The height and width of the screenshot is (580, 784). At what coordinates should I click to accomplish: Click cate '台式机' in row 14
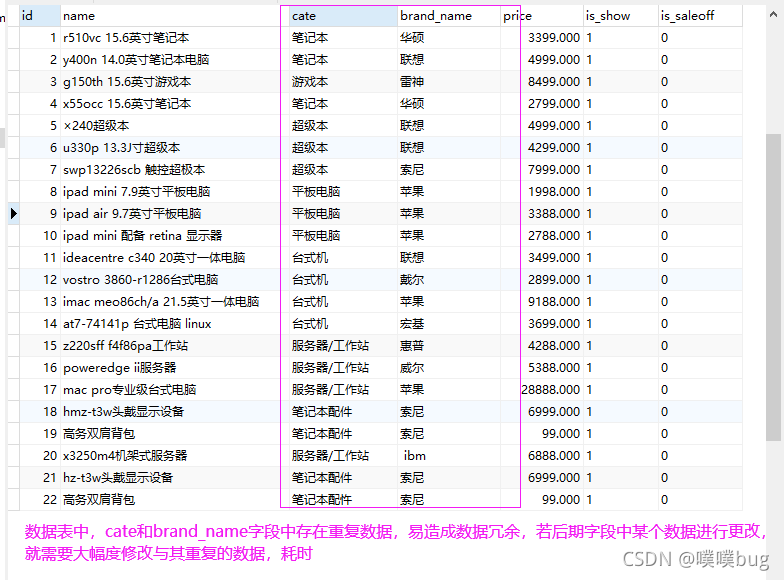(x=343, y=324)
